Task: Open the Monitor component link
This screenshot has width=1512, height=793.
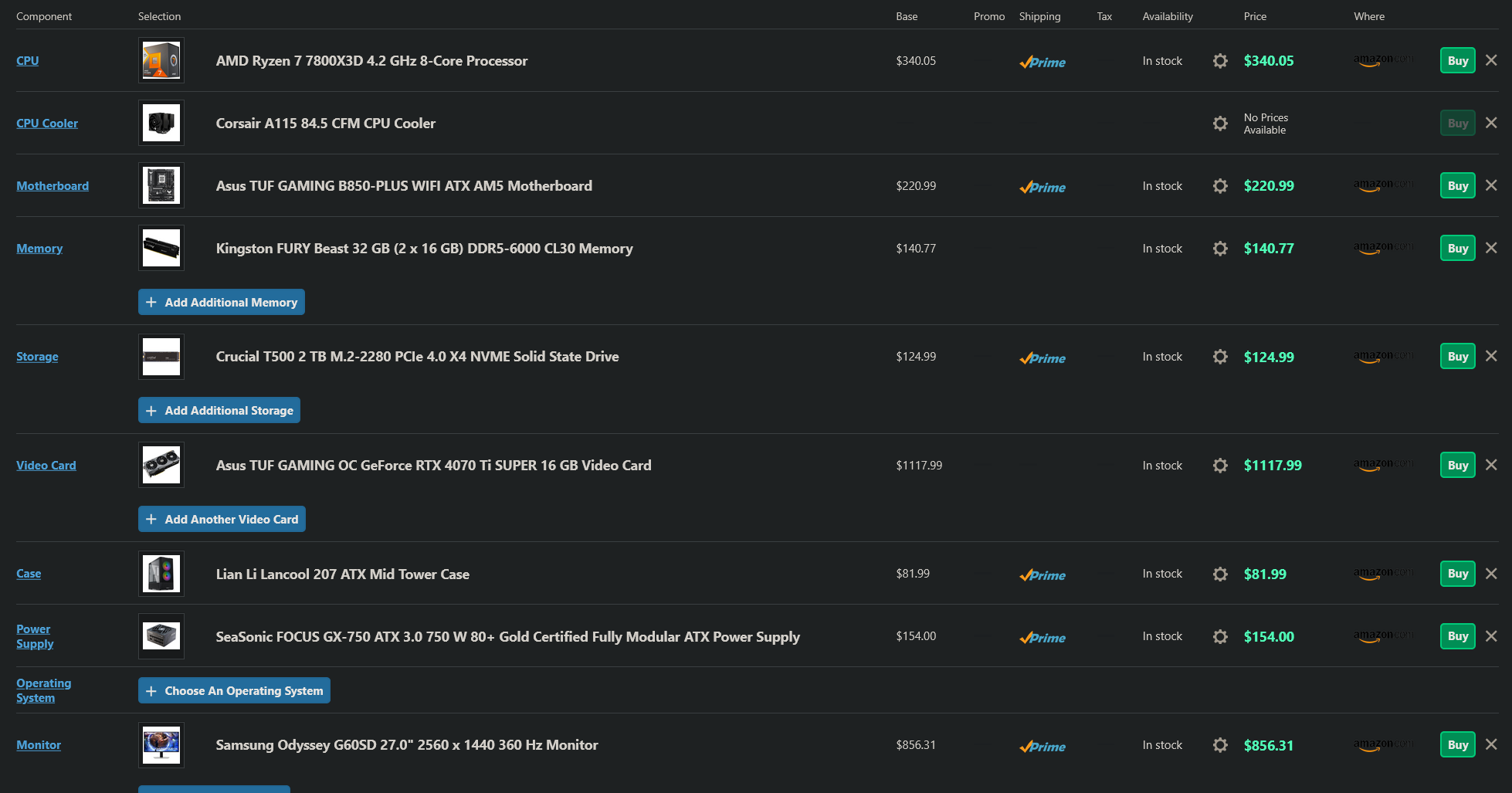Action: coord(39,744)
